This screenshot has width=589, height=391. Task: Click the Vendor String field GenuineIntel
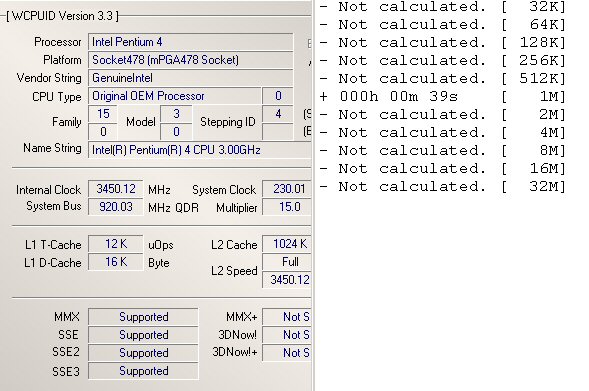click(x=190, y=78)
